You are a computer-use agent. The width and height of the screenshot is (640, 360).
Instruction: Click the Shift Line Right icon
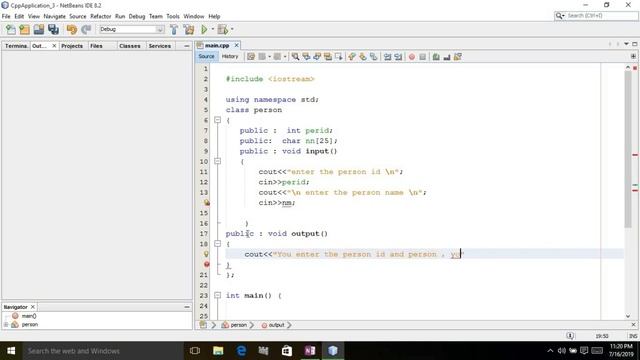point(398,57)
